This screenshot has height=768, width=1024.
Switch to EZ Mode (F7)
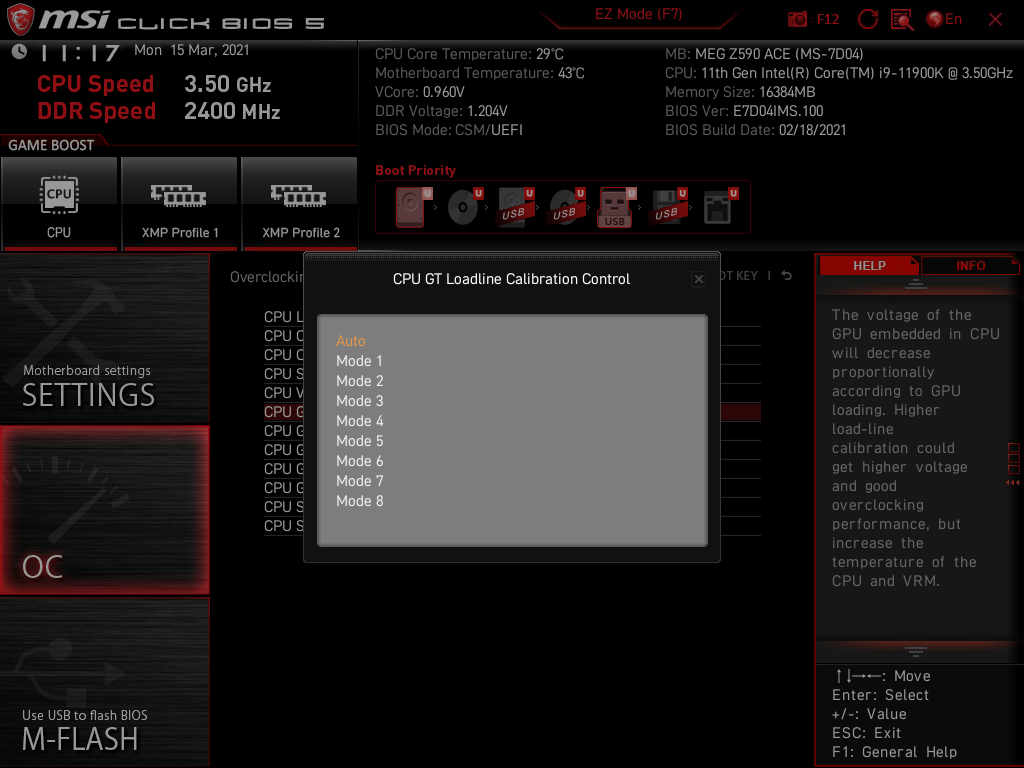pyautogui.click(x=638, y=14)
